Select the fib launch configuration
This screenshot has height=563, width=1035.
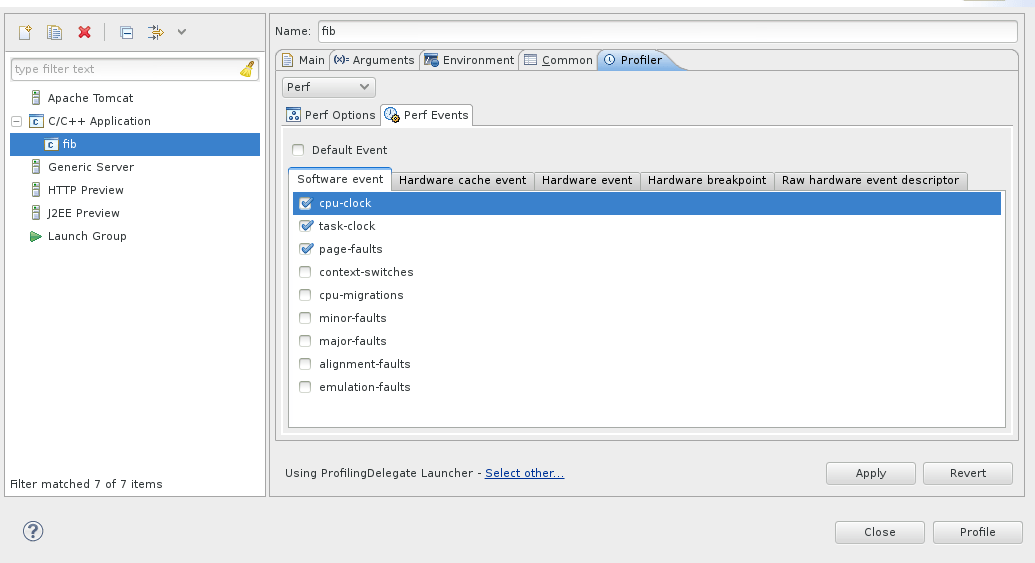pyautogui.click(x=135, y=144)
